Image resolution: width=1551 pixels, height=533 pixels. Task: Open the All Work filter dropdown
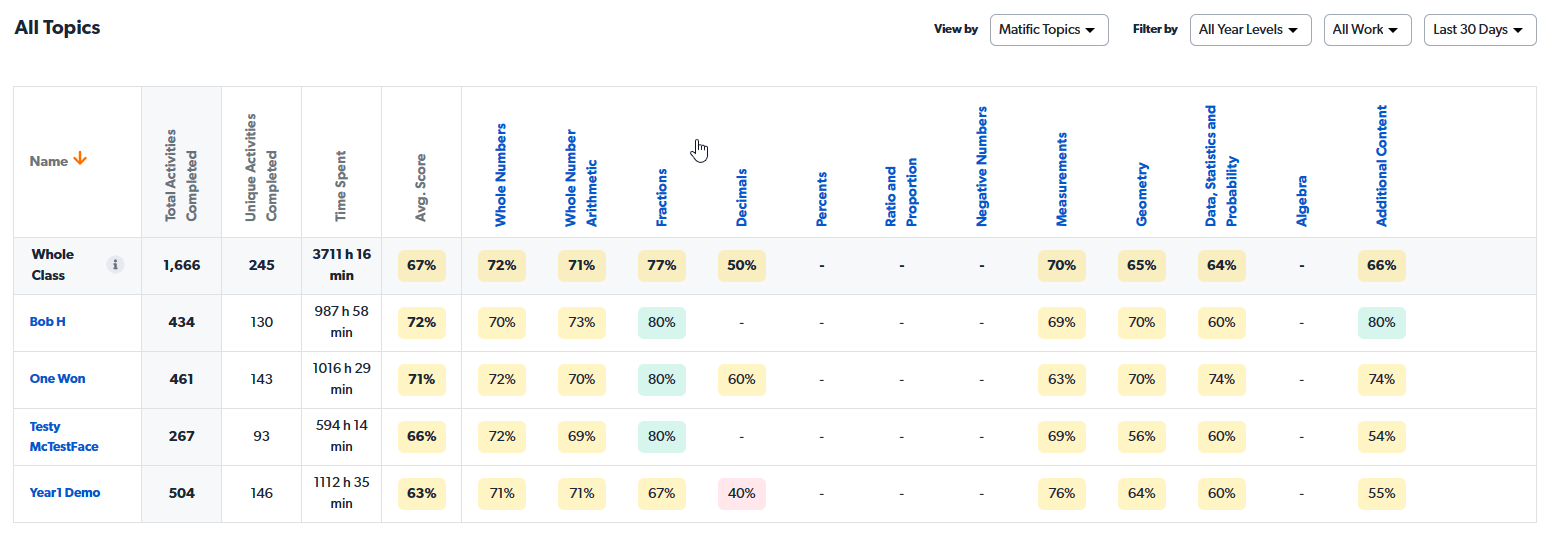pos(1367,30)
